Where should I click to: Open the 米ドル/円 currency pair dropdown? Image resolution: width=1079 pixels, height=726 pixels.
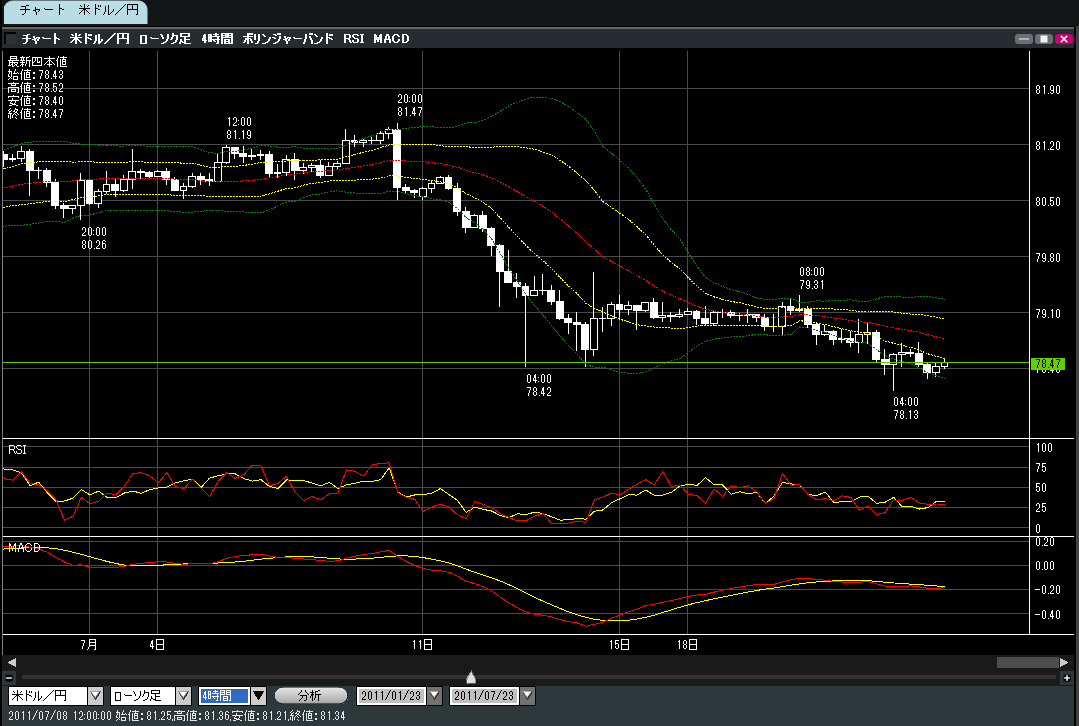(96, 695)
